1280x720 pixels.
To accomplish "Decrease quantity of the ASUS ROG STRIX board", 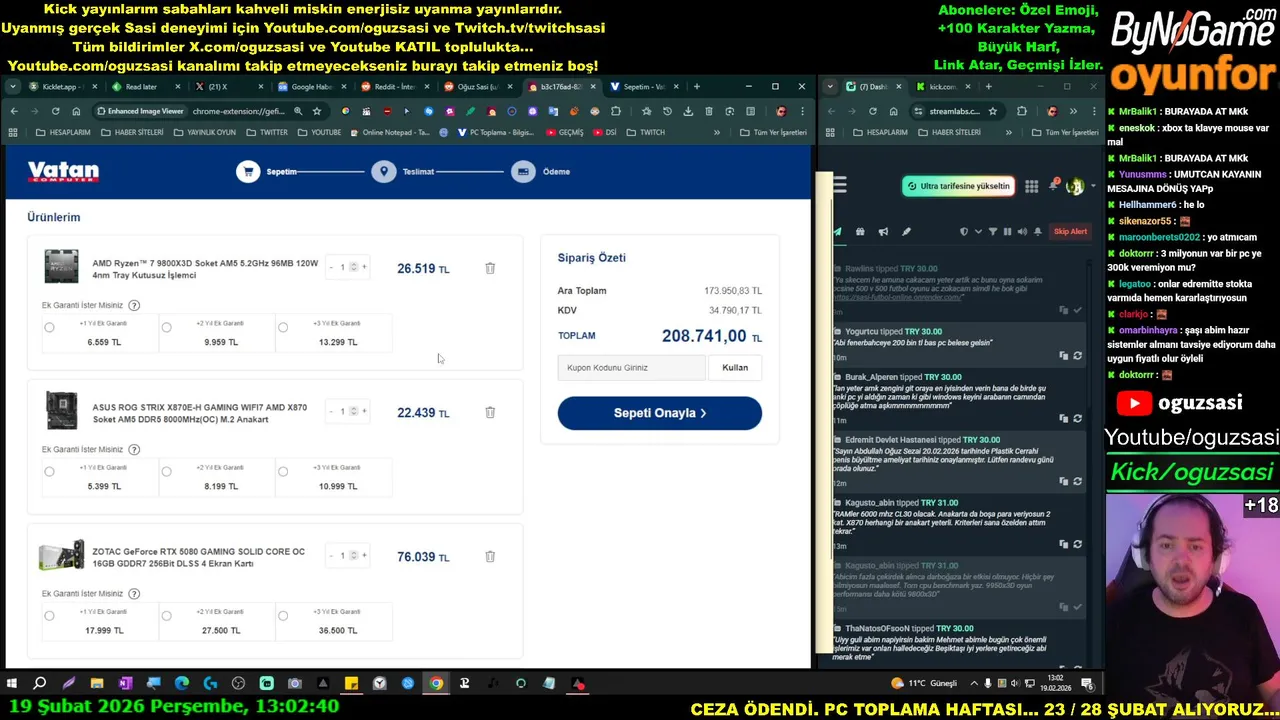I will pos(331,411).
